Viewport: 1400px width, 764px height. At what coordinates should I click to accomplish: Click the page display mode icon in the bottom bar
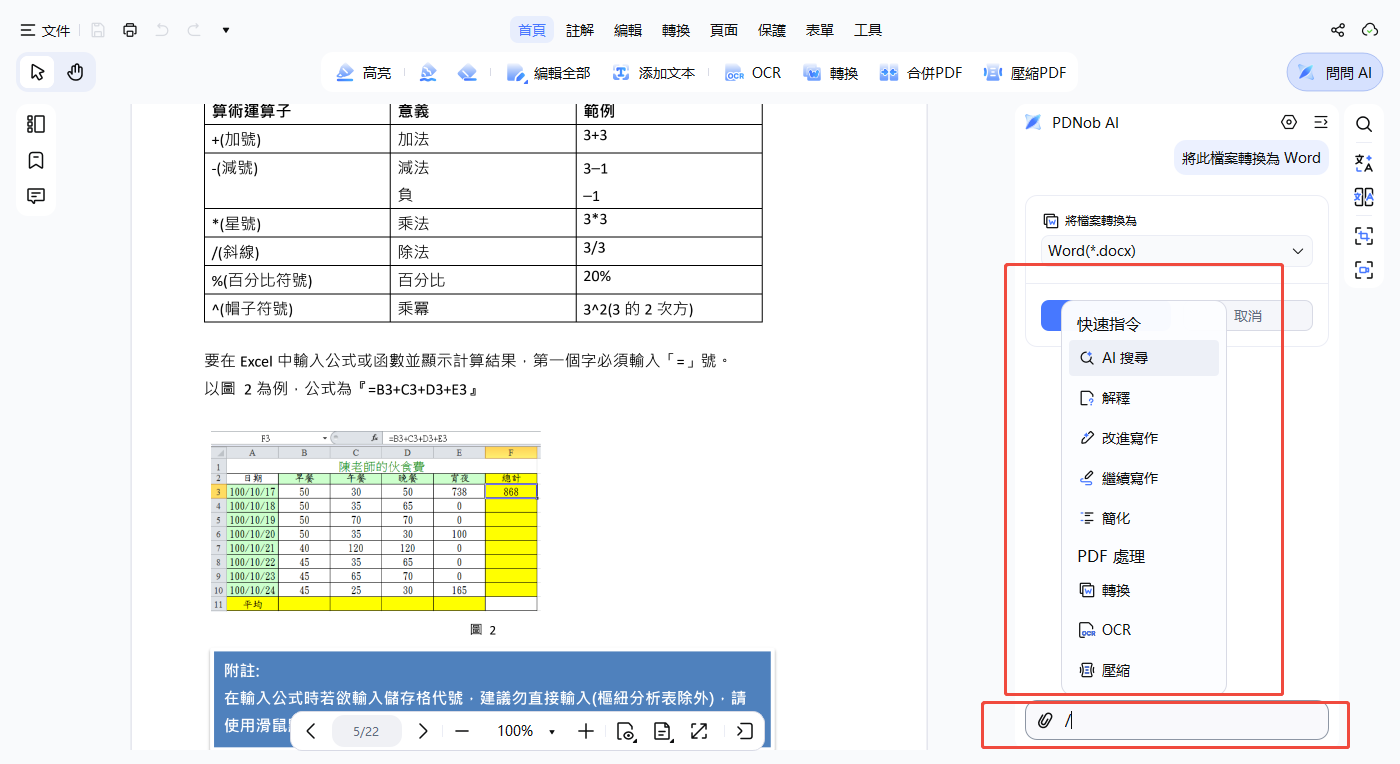pyautogui.click(x=662, y=731)
